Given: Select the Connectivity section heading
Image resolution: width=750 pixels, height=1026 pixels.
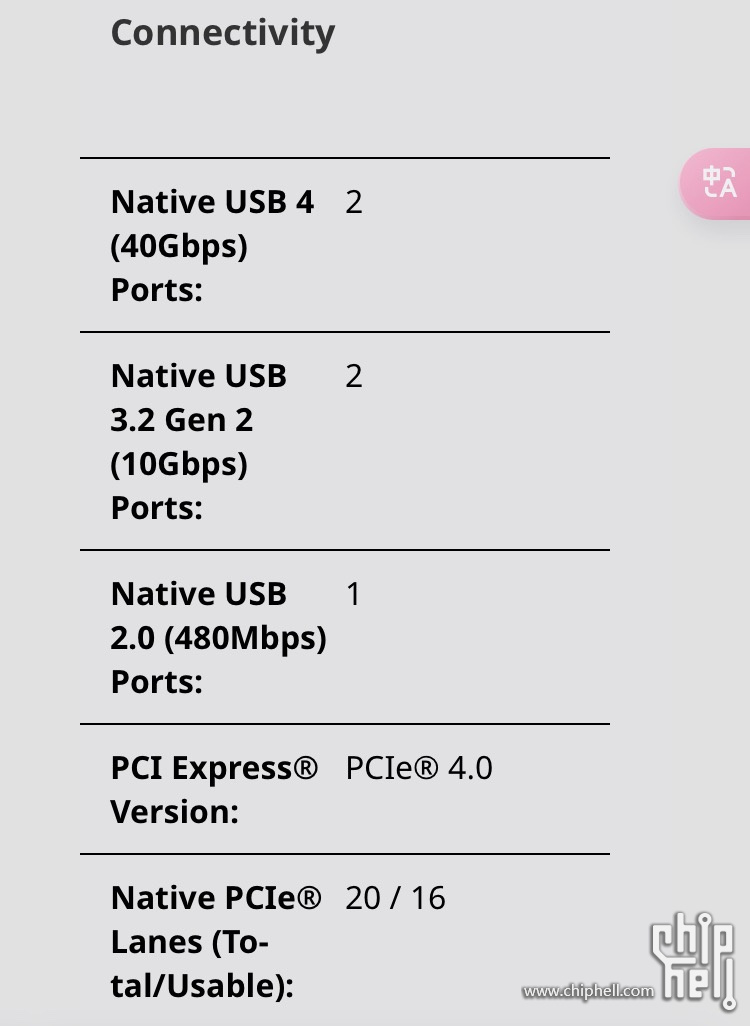Looking at the screenshot, I should [x=223, y=33].
